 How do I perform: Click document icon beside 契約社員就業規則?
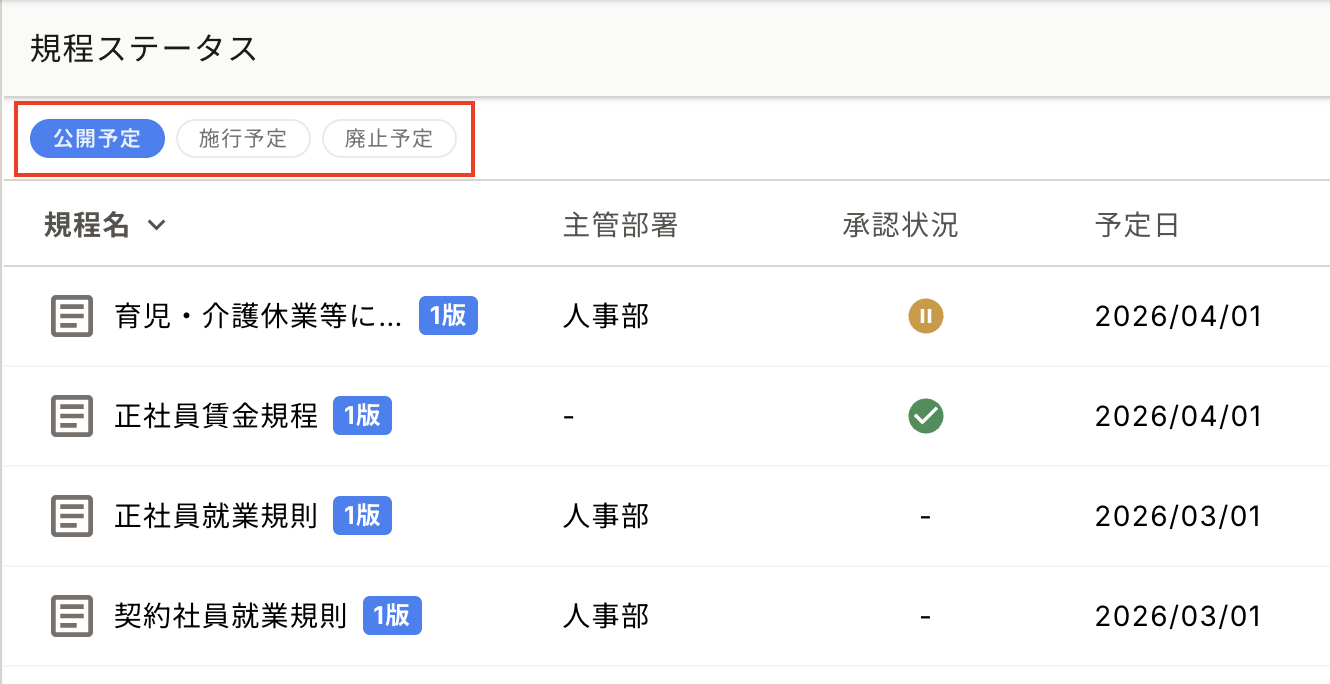pyautogui.click(x=72, y=616)
